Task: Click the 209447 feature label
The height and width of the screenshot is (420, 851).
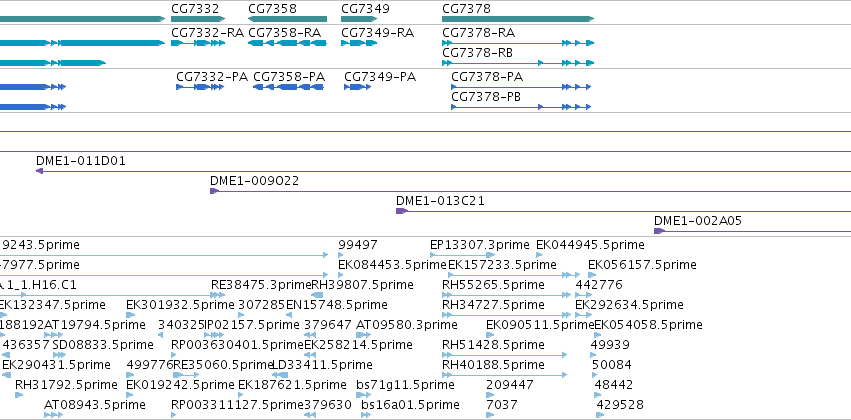Action: pyautogui.click(x=510, y=385)
